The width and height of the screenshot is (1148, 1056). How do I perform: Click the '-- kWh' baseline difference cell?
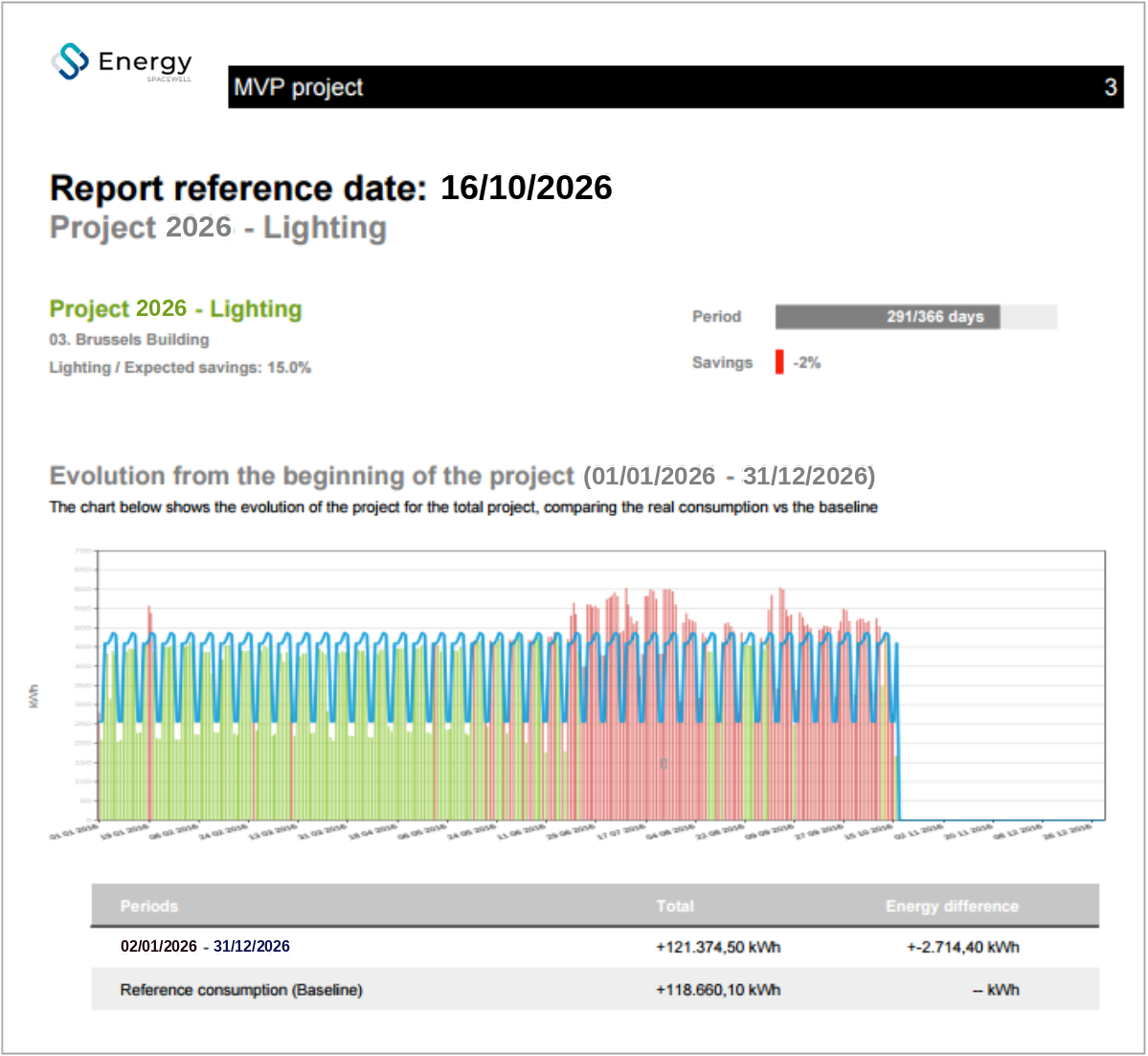[x=996, y=990]
